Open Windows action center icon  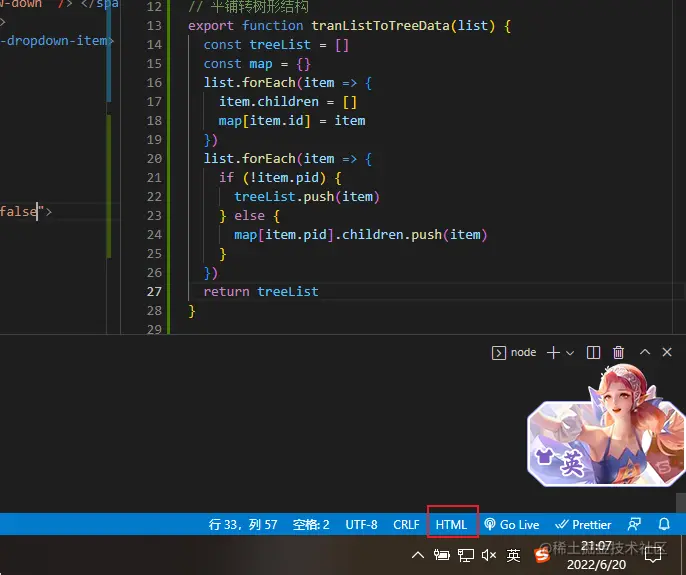[x=653, y=556]
